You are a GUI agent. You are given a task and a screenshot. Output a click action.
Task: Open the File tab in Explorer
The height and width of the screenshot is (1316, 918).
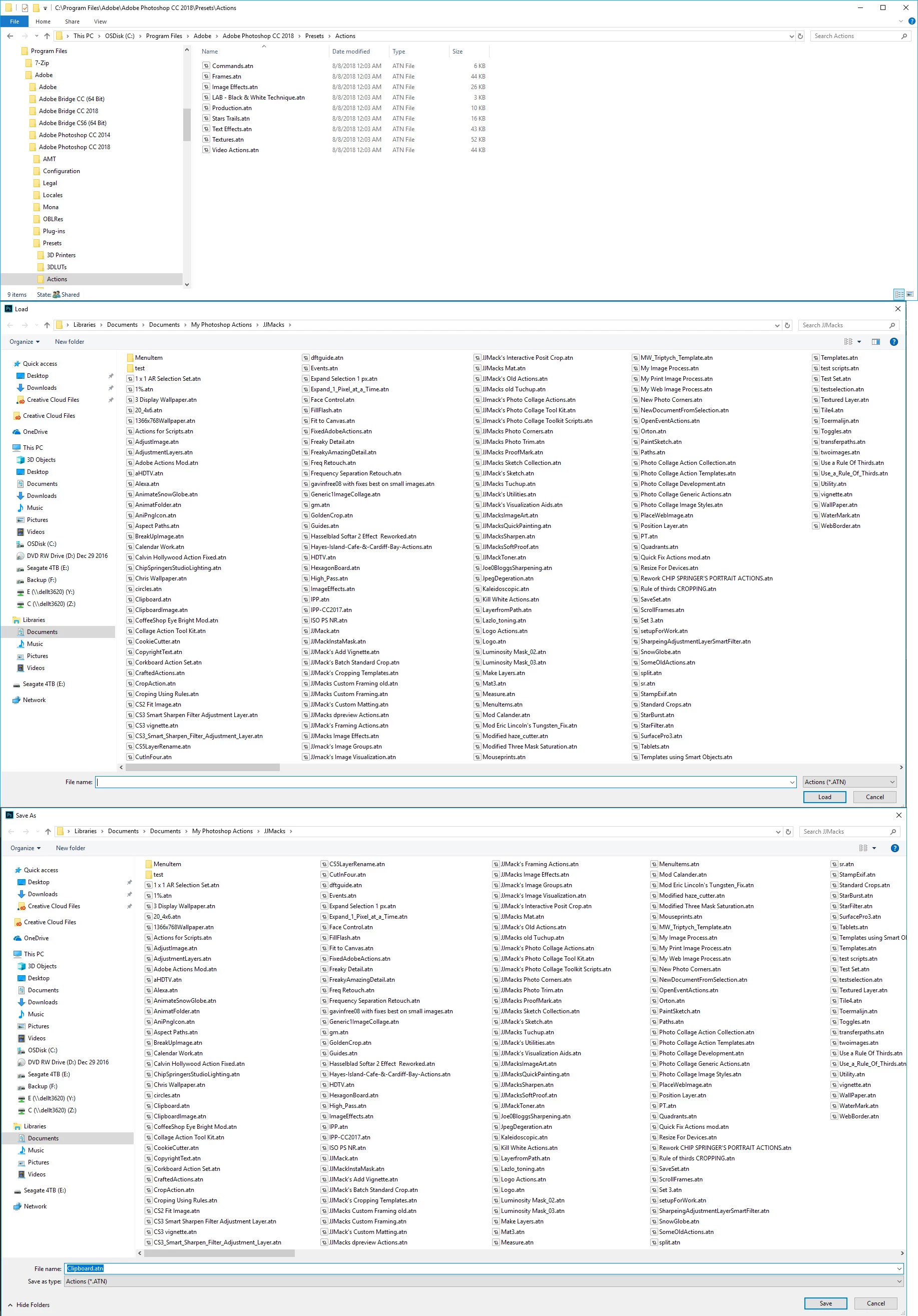click(15, 21)
